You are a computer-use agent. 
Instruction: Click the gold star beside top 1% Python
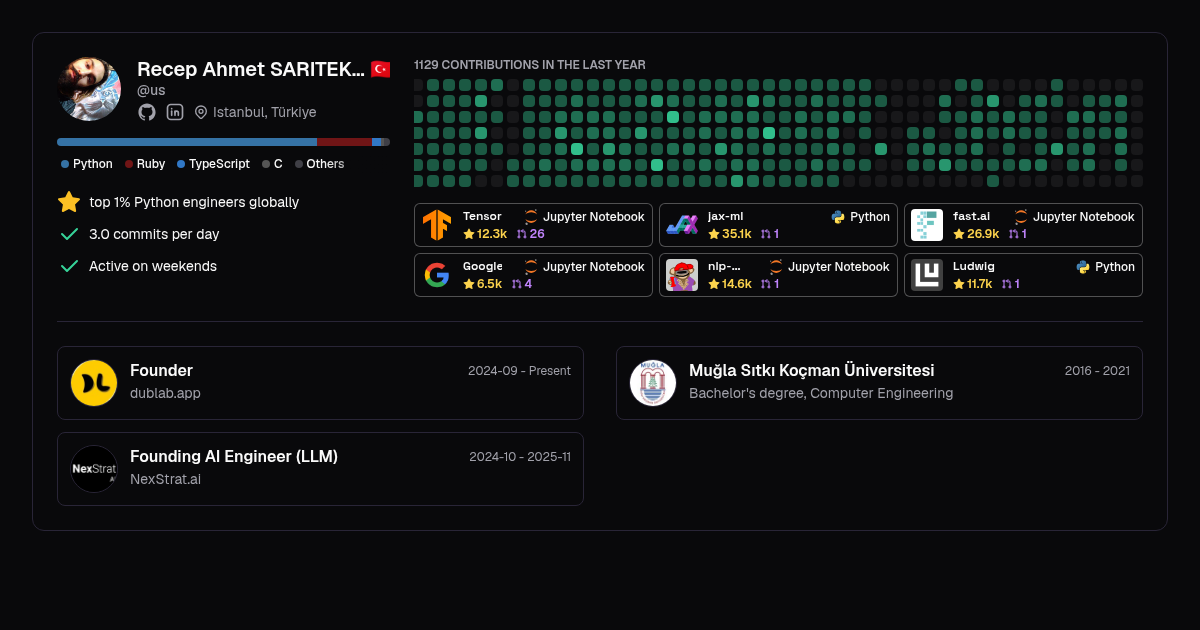69,202
